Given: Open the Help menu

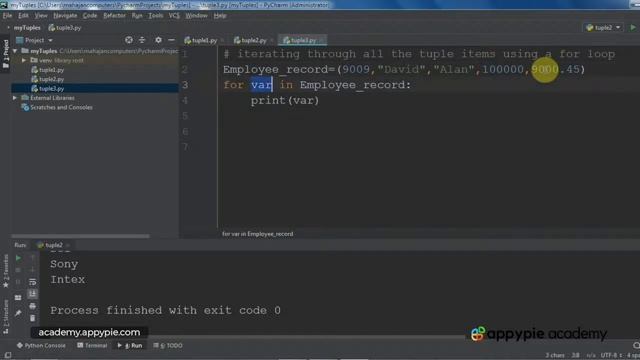Looking at the screenshot, I should (220, 16).
